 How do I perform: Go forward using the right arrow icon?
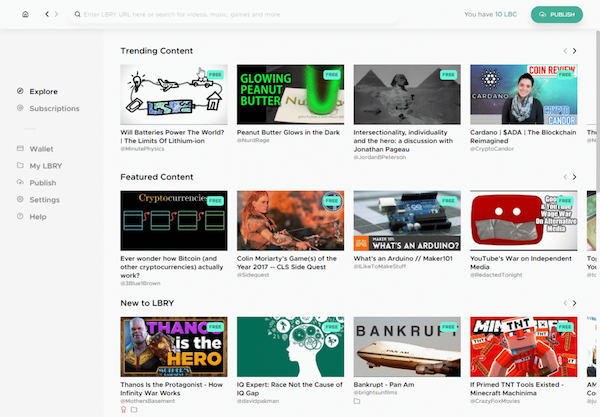57,15
